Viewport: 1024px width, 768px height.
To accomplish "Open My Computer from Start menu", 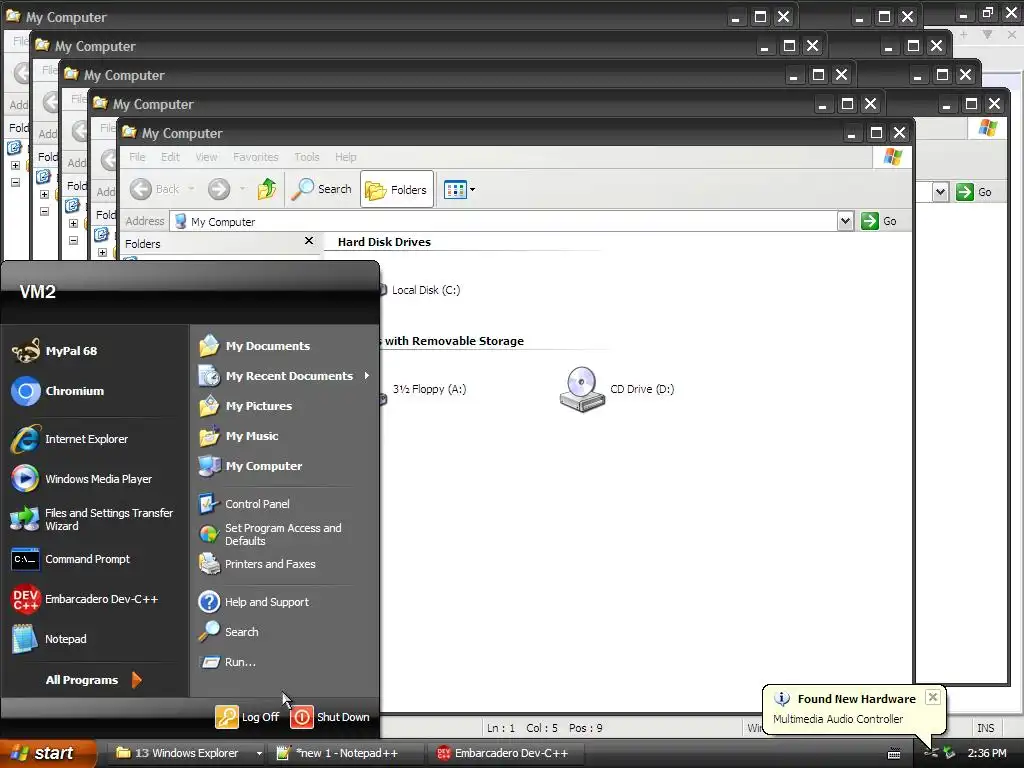I will coord(251,466).
